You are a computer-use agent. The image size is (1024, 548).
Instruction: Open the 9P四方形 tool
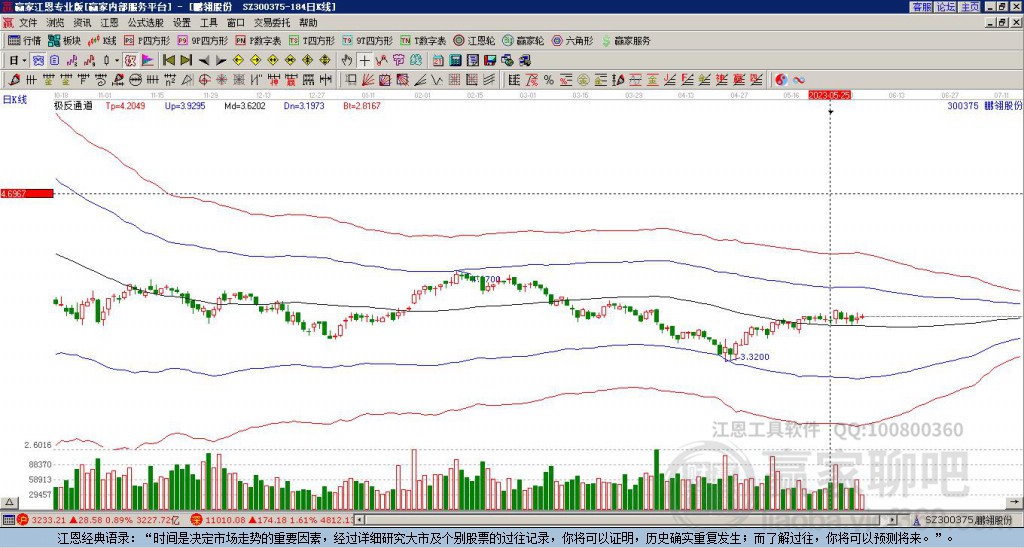click(203, 40)
